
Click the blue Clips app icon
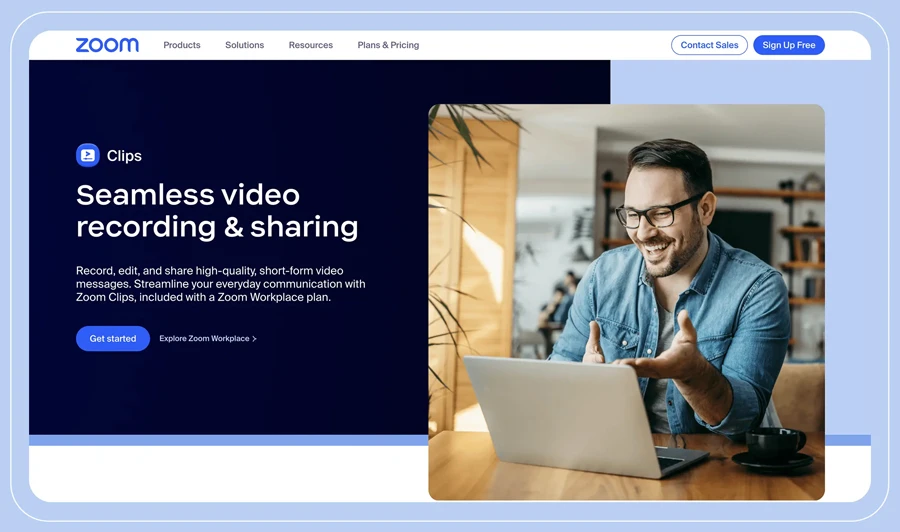coord(88,155)
